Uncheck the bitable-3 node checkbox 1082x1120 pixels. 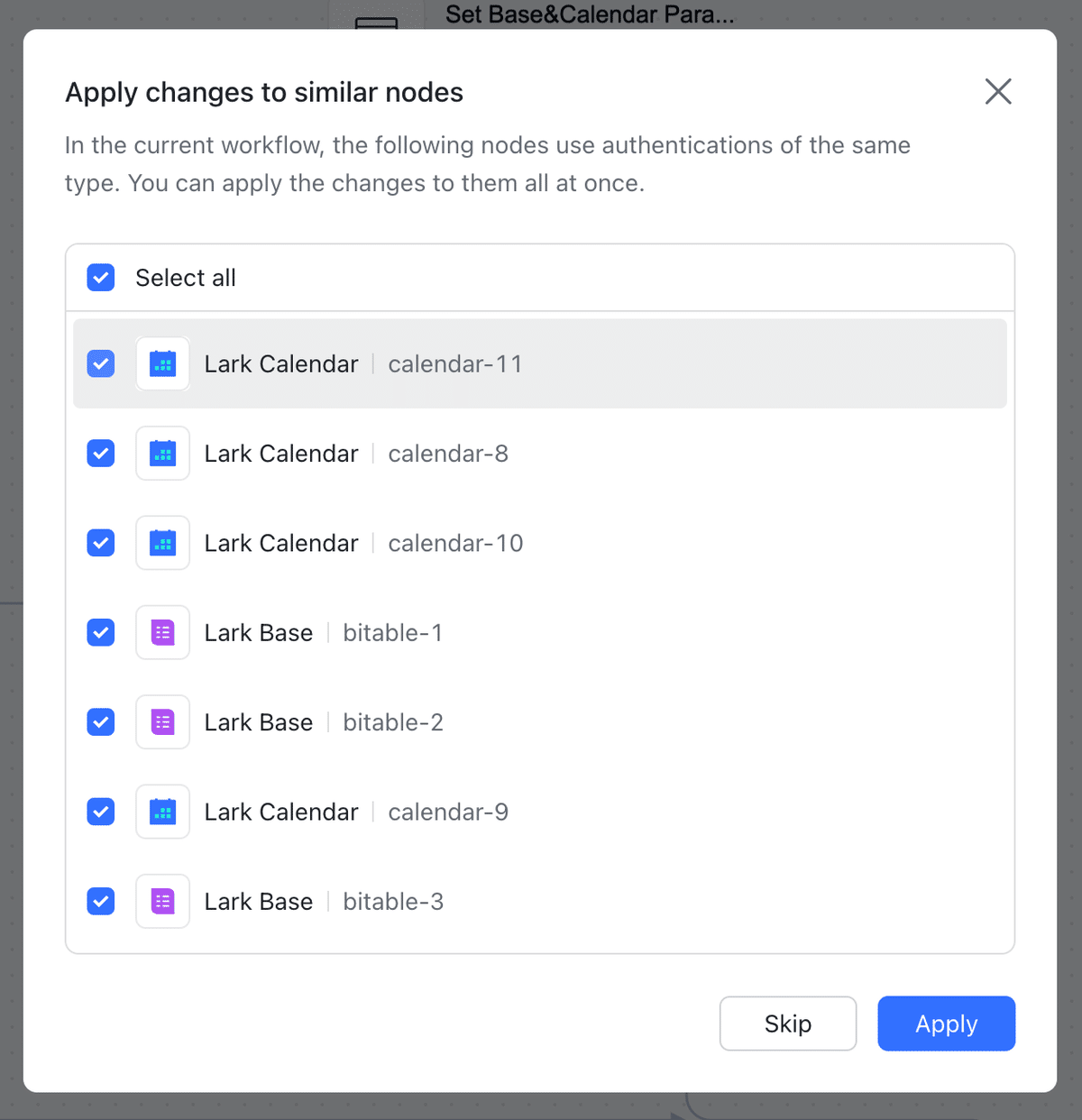101,901
